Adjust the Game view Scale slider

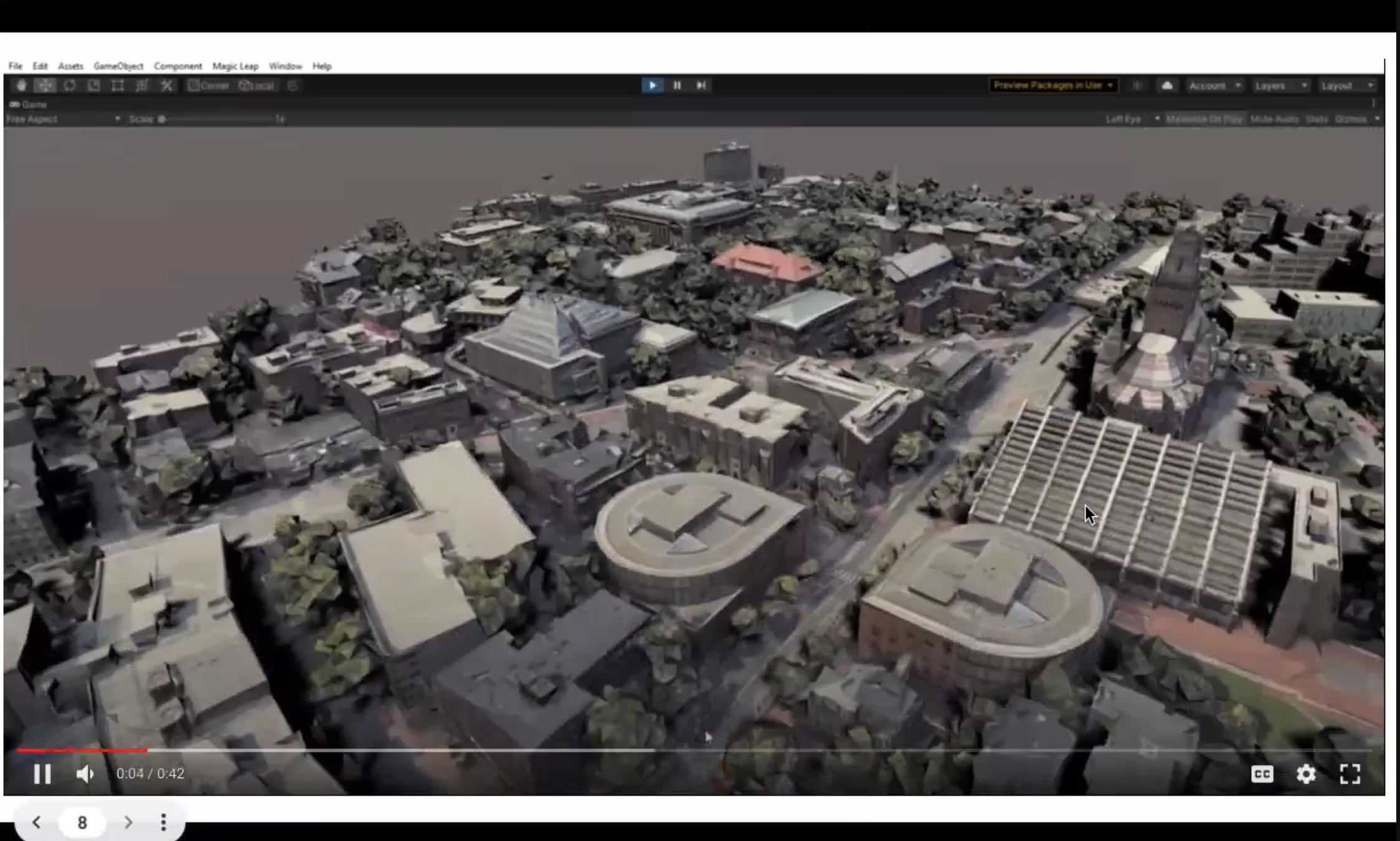162,119
